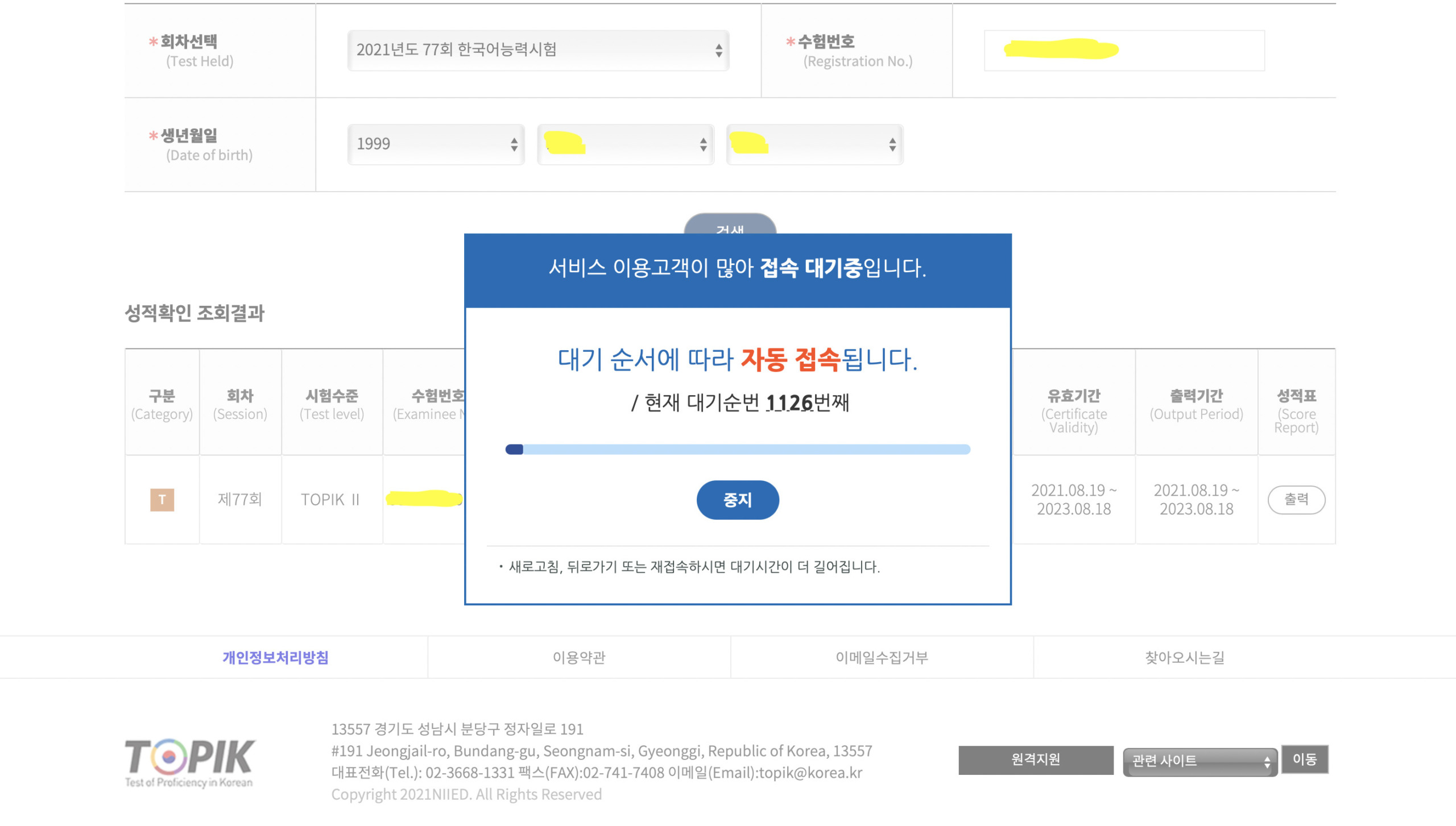1456x826 pixels.
Task: Open the birth day dropdown
Action: click(x=814, y=144)
